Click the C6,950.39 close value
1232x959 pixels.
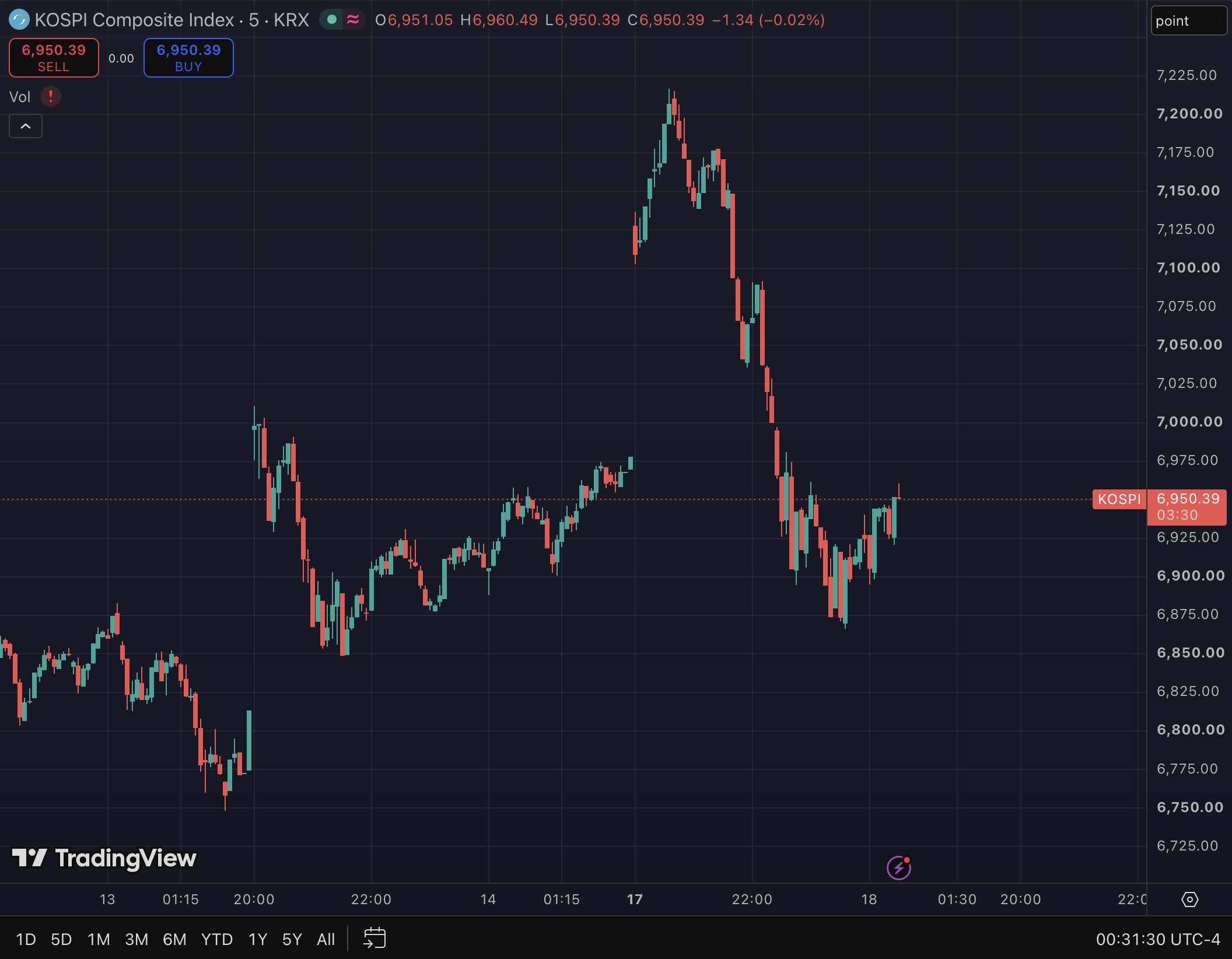click(666, 20)
